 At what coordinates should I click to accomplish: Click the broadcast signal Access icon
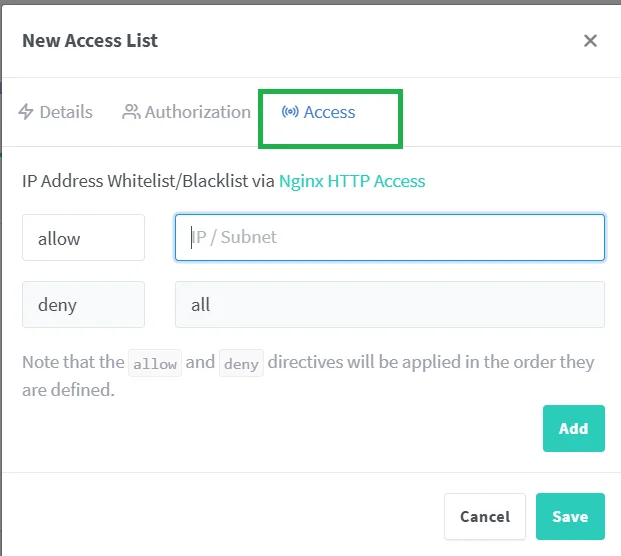pos(290,112)
